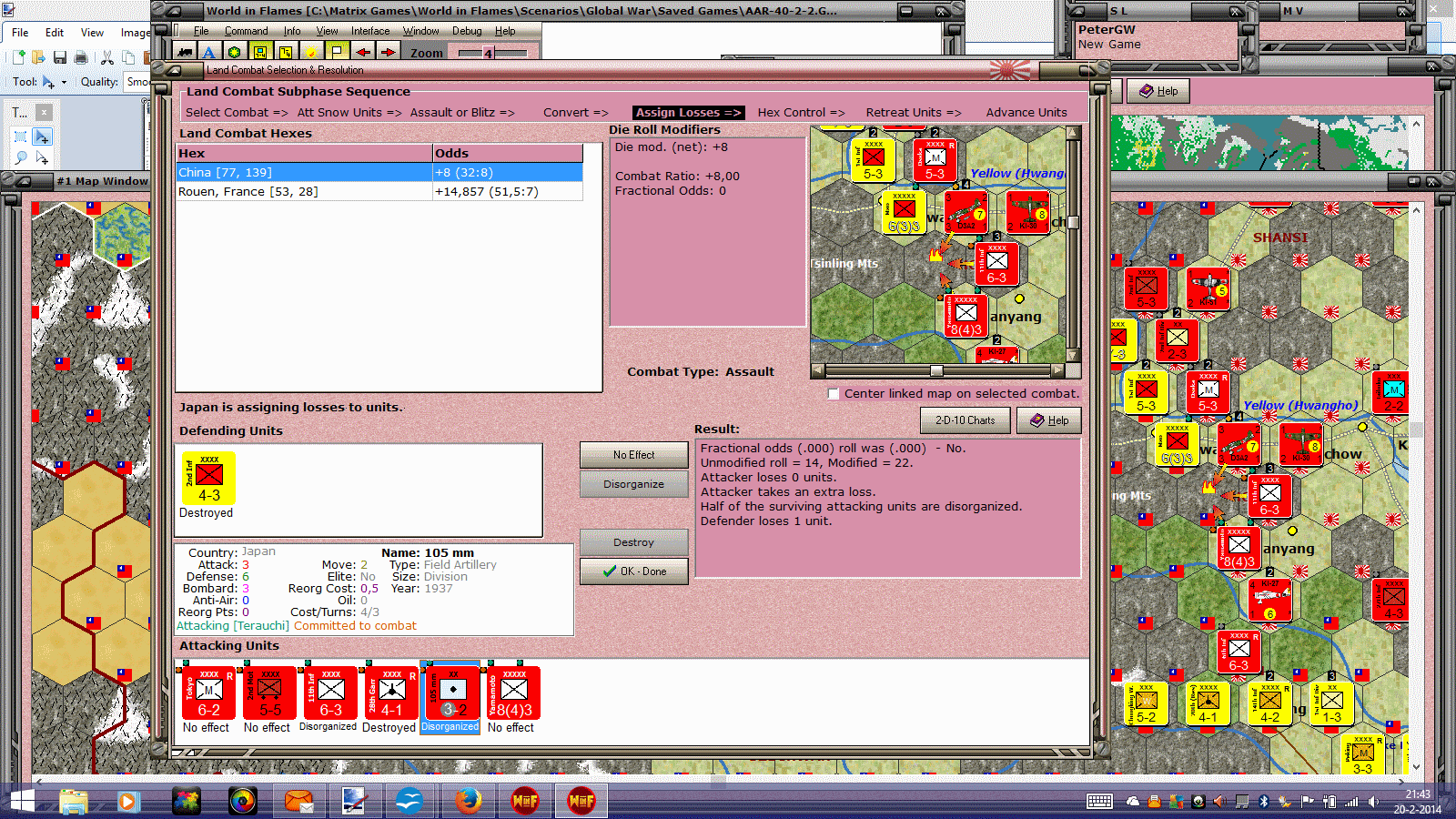1456x819 pixels.
Task: Open the Edit menu in the image editor
Action: coord(55,33)
